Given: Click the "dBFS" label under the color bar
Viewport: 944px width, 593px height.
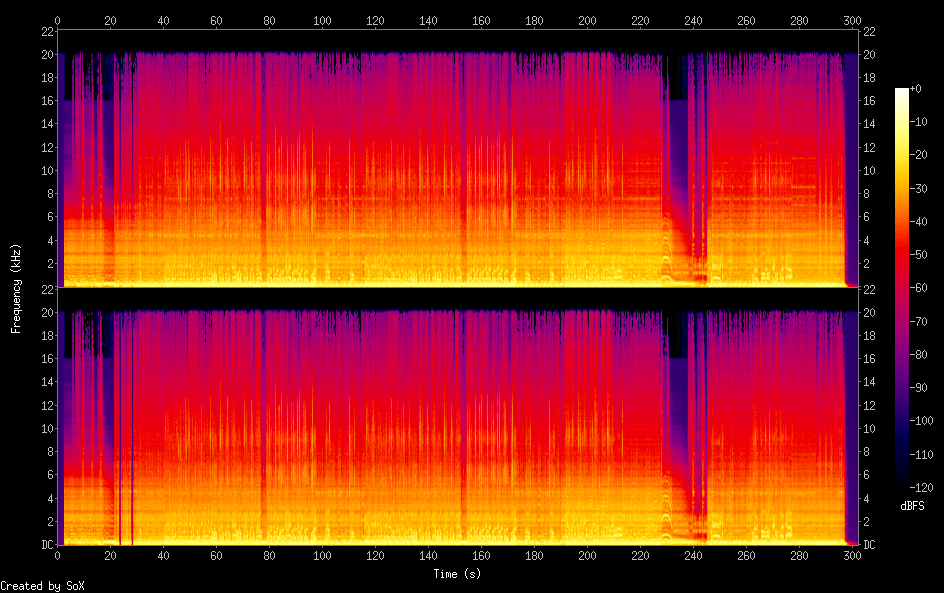Looking at the screenshot, I should [911, 507].
